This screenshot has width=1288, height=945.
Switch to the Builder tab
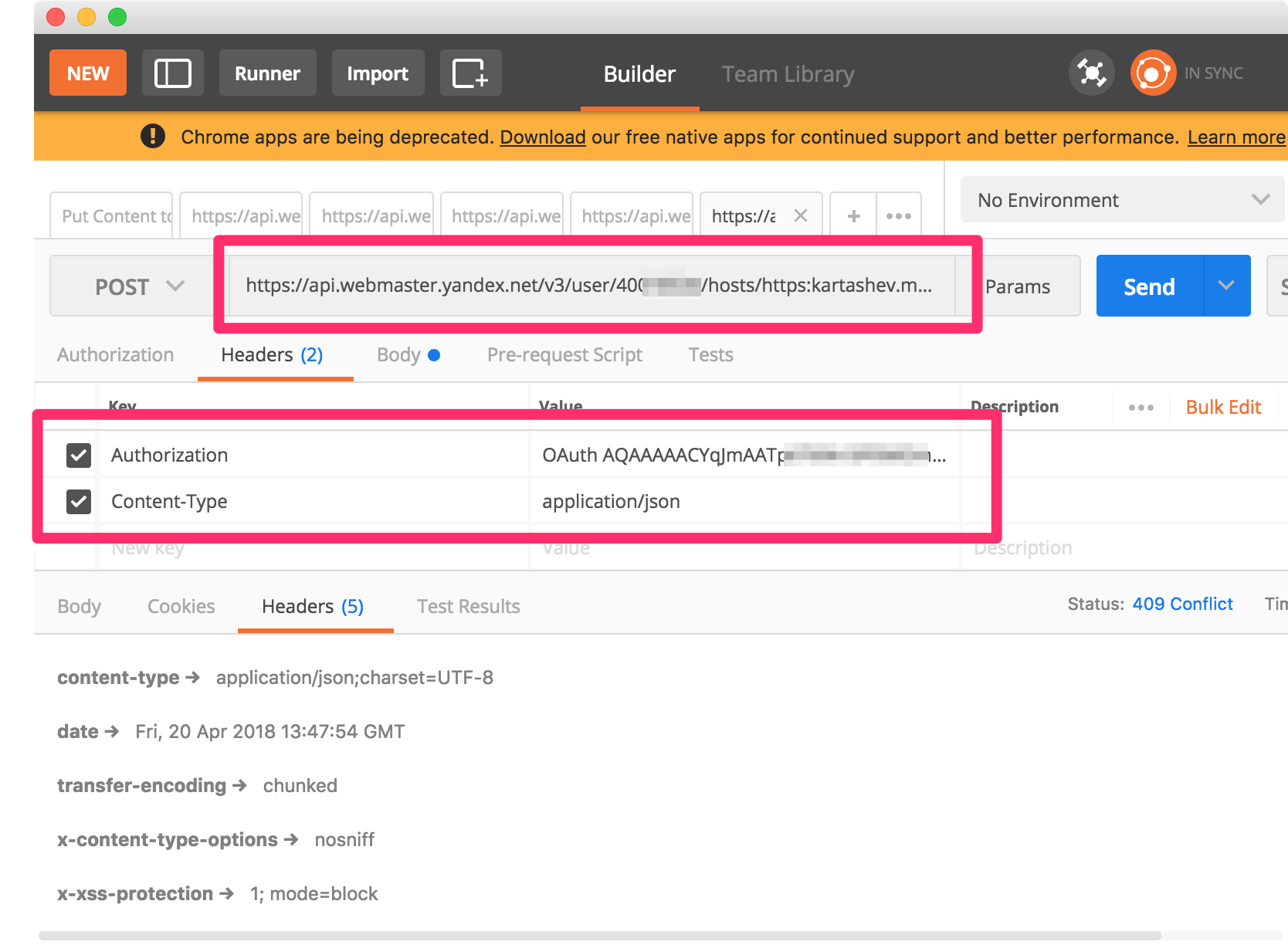(x=639, y=74)
